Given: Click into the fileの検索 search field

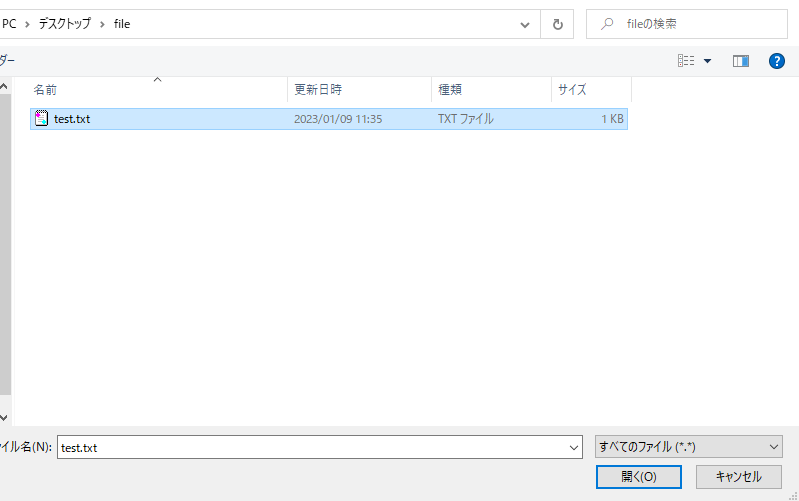Looking at the screenshot, I should click(686, 24).
